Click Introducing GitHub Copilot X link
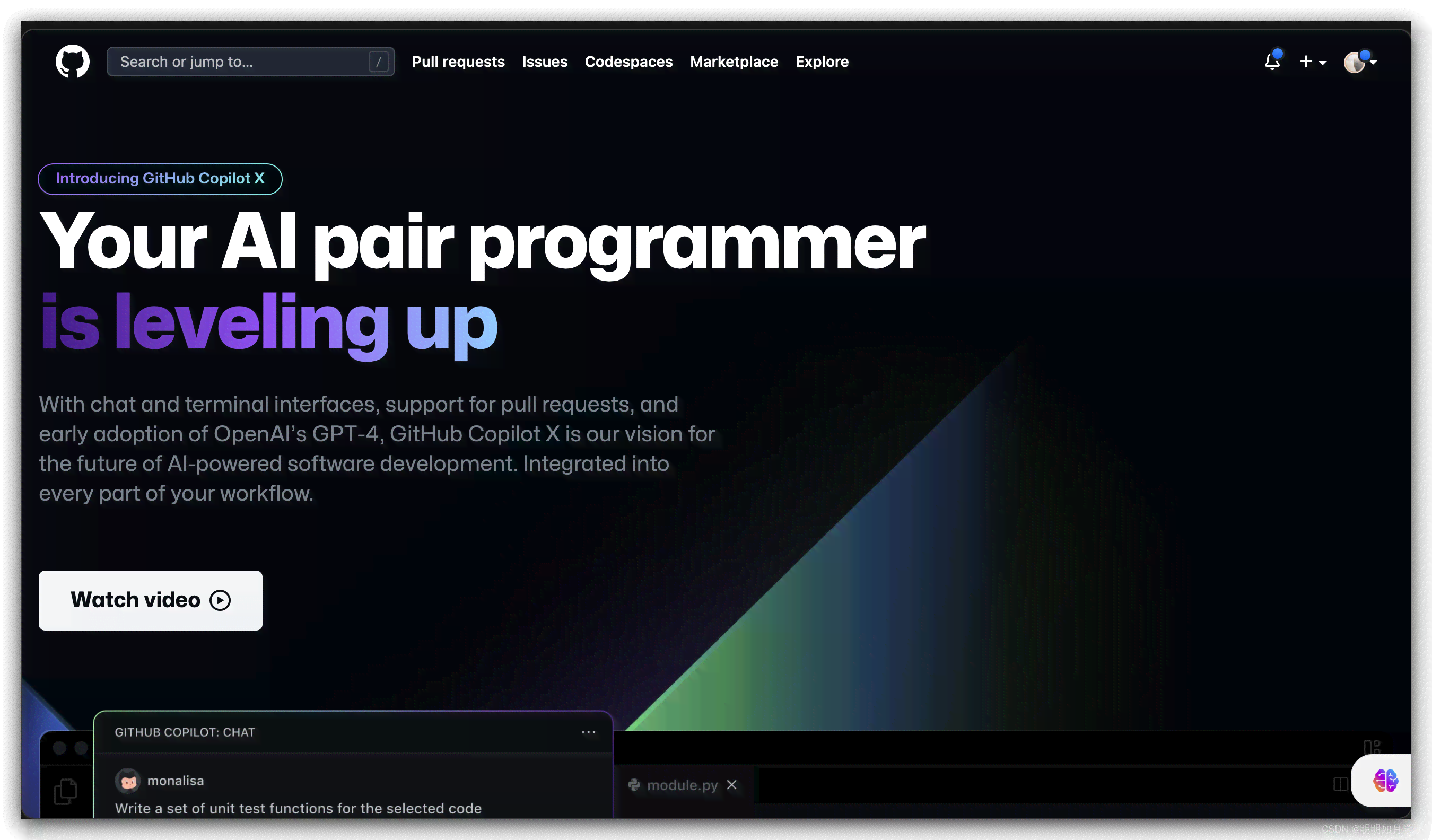 tap(160, 178)
